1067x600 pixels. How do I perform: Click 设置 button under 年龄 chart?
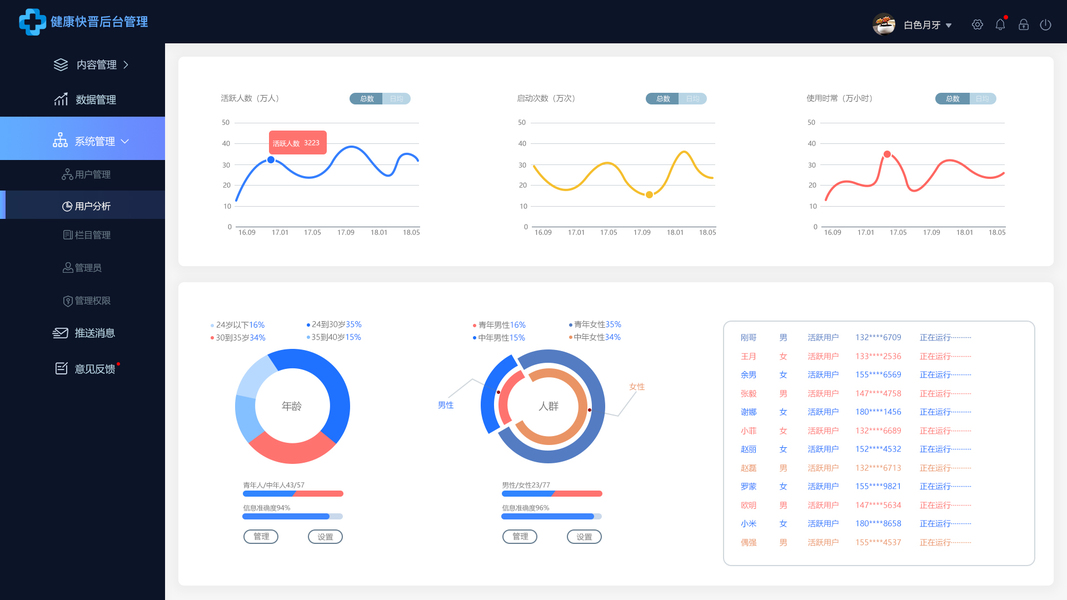325,537
